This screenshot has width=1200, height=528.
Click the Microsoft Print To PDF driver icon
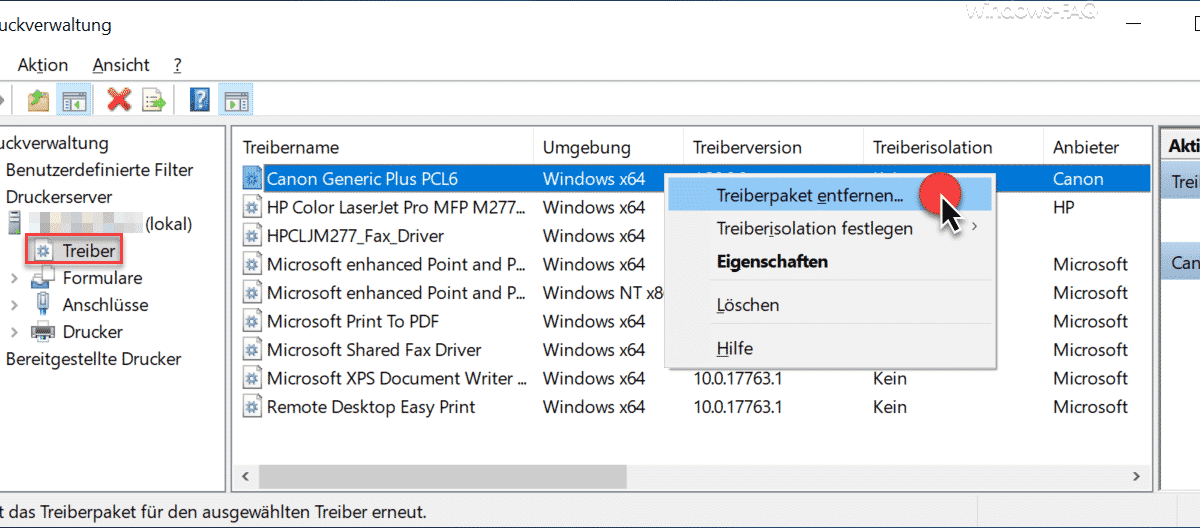click(x=252, y=322)
